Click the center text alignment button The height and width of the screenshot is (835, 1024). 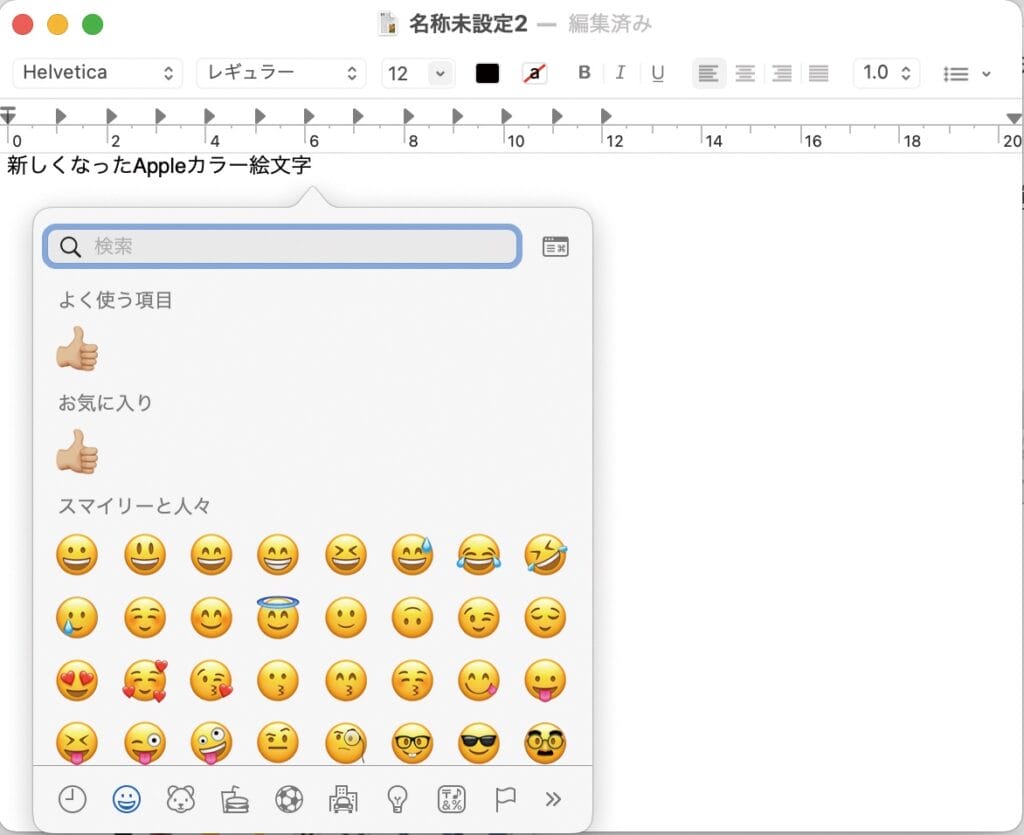click(x=745, y=73)
